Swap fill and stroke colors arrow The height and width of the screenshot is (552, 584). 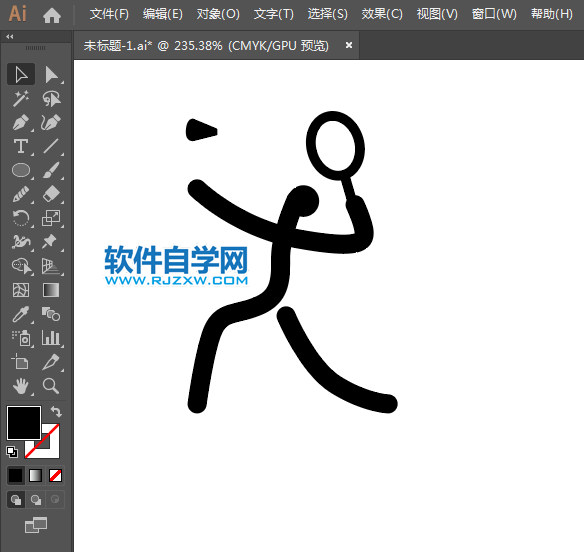click(x=56, y=412)
